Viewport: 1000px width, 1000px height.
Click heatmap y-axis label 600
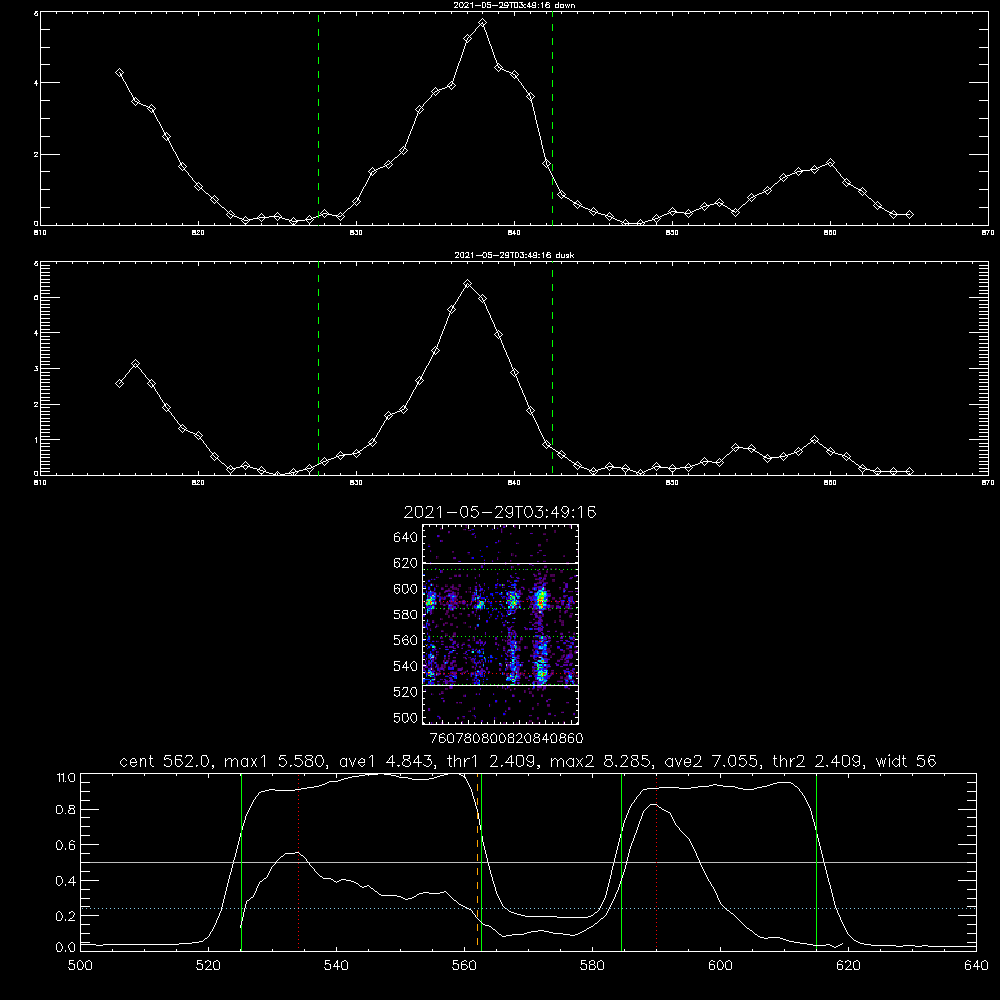pyautogui.click(x=406, y=589)
